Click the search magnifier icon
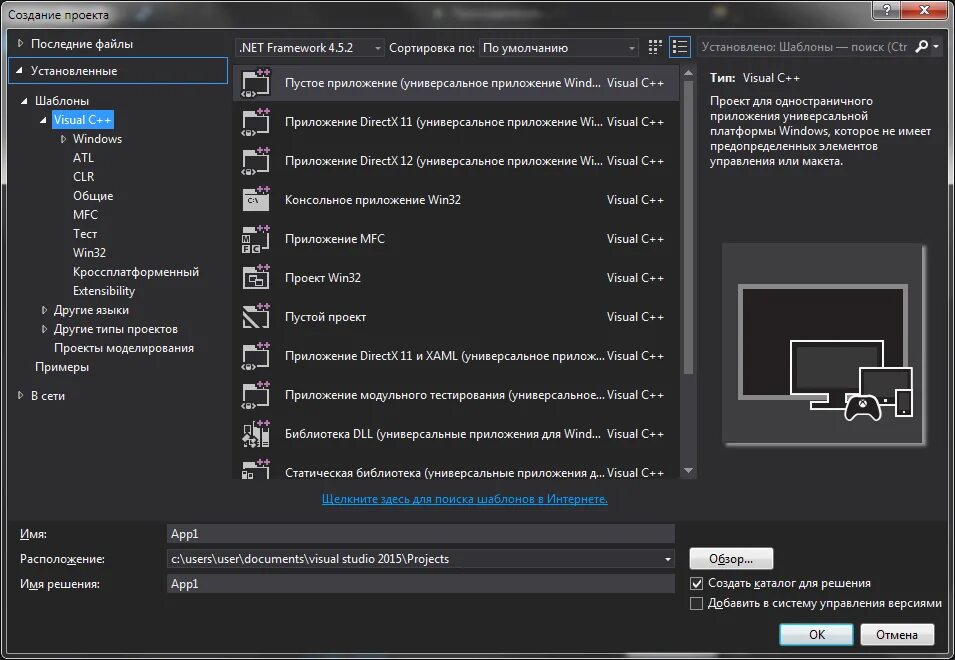The width and height of the screenshot is (955, 660). pyautogui.click(x=922, y=46)
